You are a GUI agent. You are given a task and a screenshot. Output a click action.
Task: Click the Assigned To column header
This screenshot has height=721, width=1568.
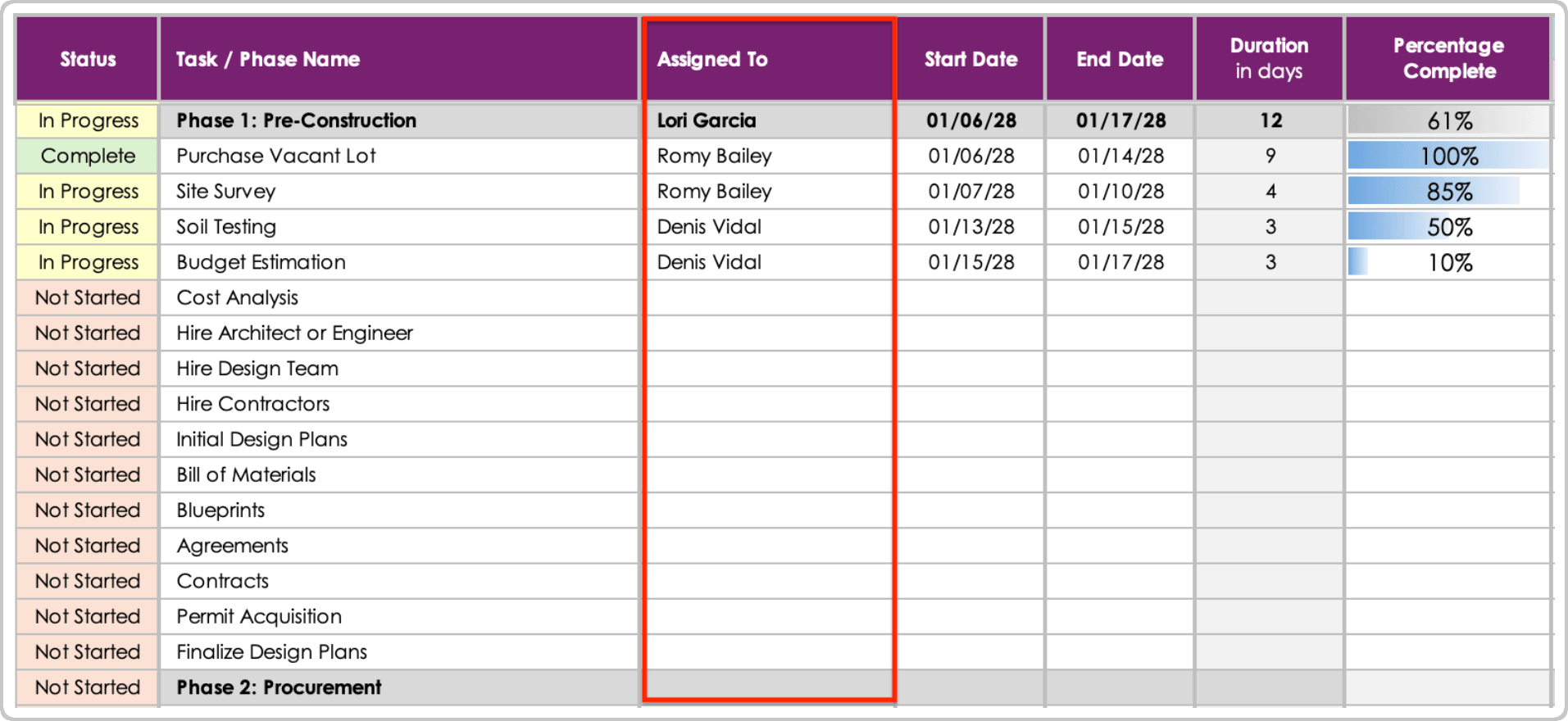pyautogui.click(x=712, y=59)
